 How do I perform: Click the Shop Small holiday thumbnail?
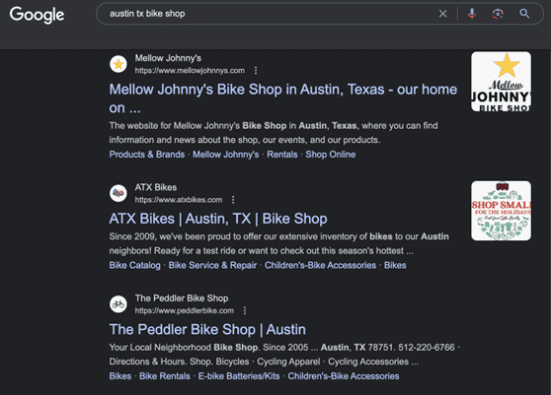501,211
